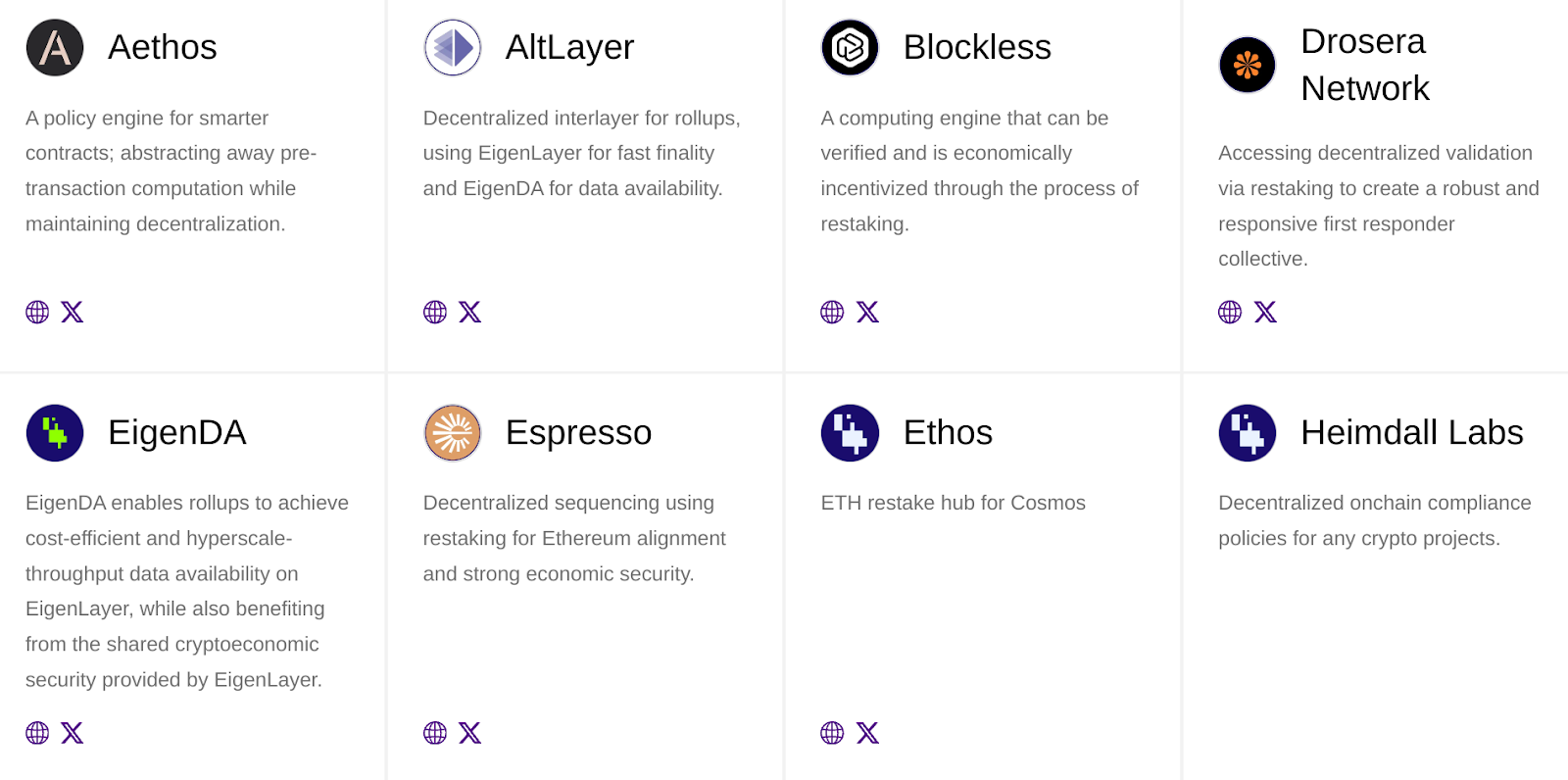This screenshot has width=1568, height=780.
Task: Open the EigenDA website globe icon
Action: click(x=37, y=733)
